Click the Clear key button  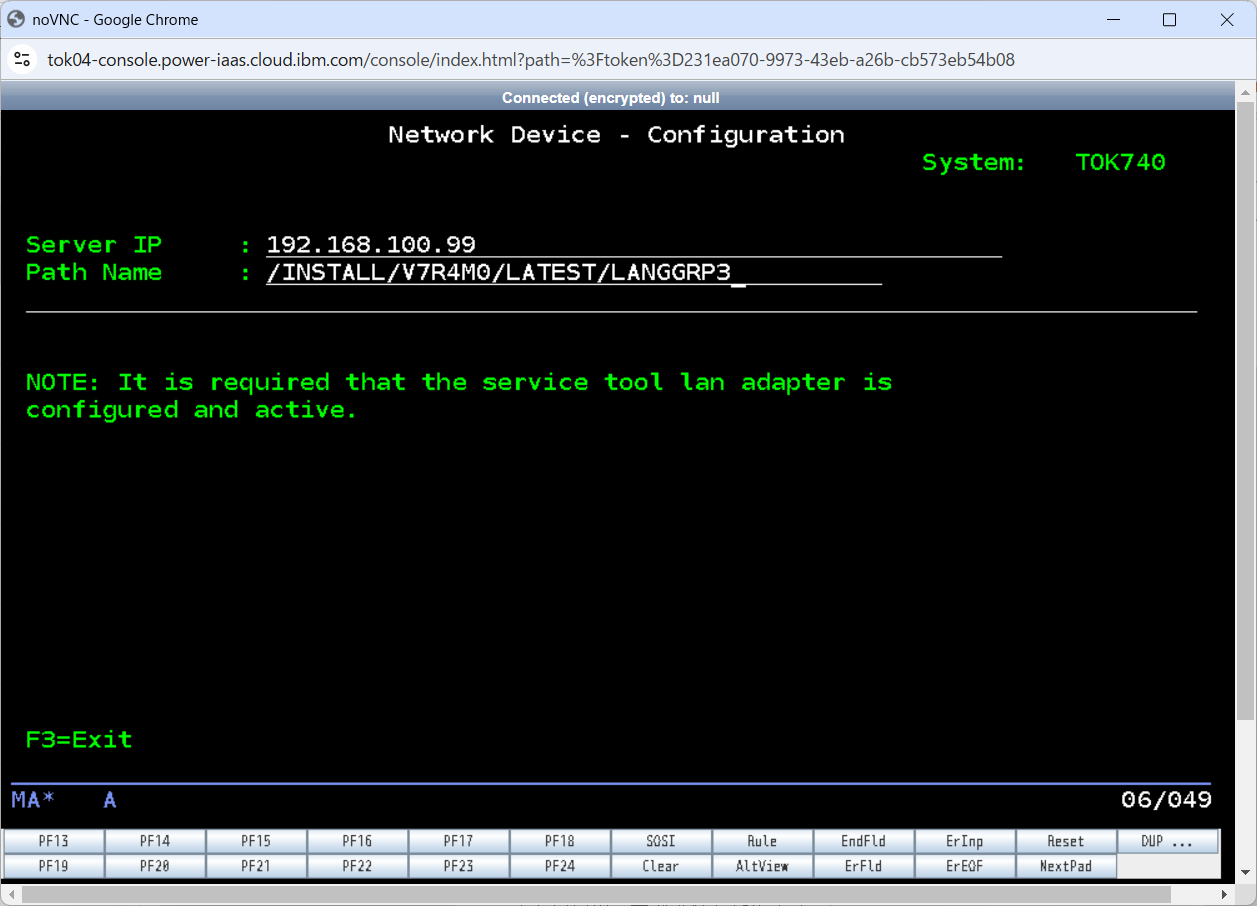pyautogui.click(x=661, y=866)
